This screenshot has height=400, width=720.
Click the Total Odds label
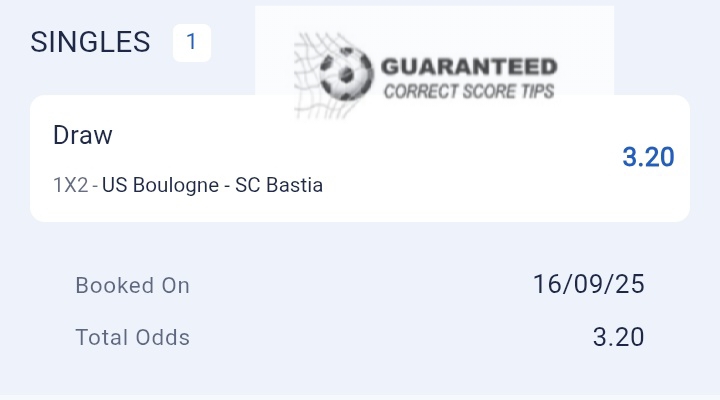tap(132, 337)
